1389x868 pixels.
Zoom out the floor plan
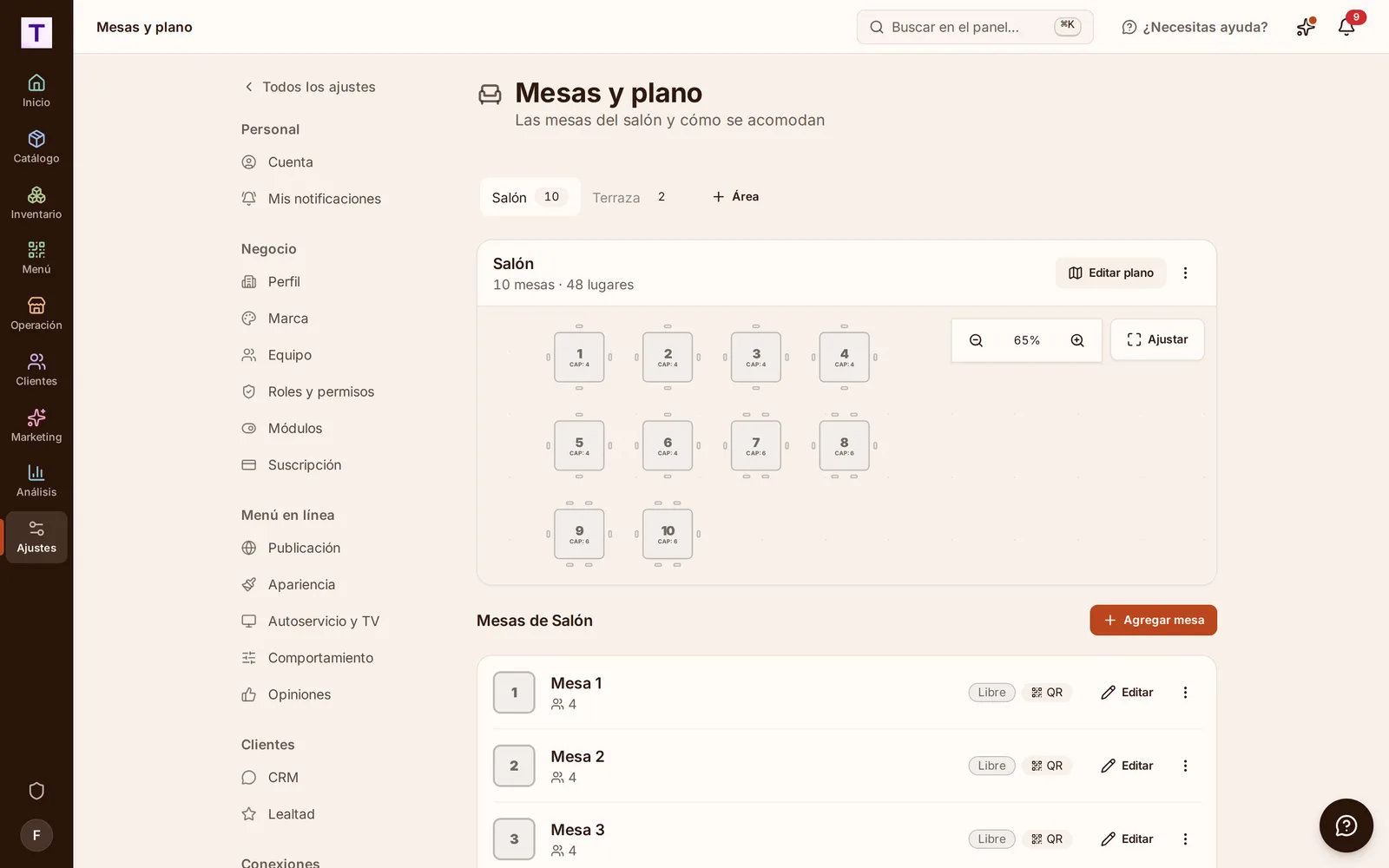click(976, 340)
